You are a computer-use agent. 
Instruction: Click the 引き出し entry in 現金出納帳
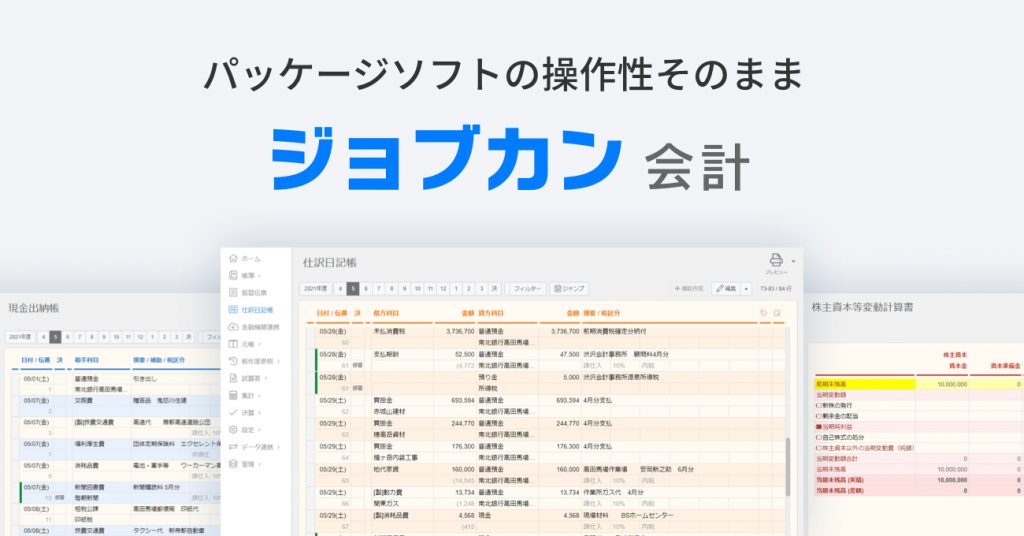coord(144,379)
